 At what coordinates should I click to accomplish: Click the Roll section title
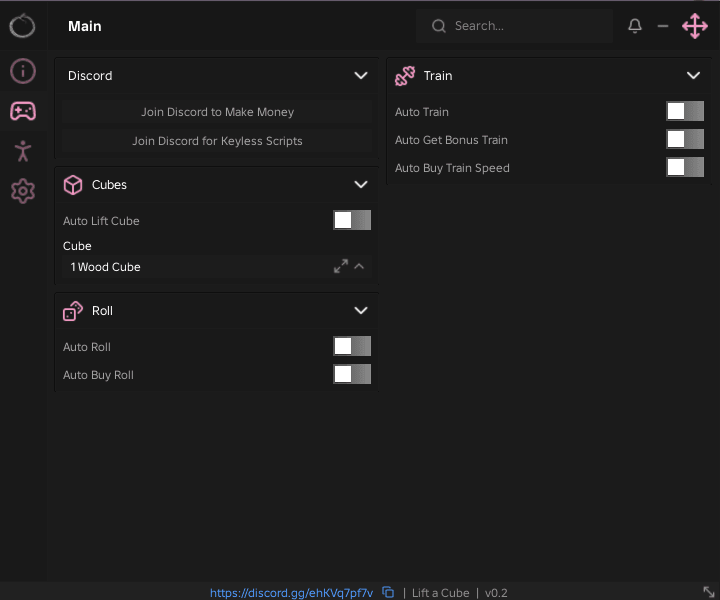click(102, 311)
